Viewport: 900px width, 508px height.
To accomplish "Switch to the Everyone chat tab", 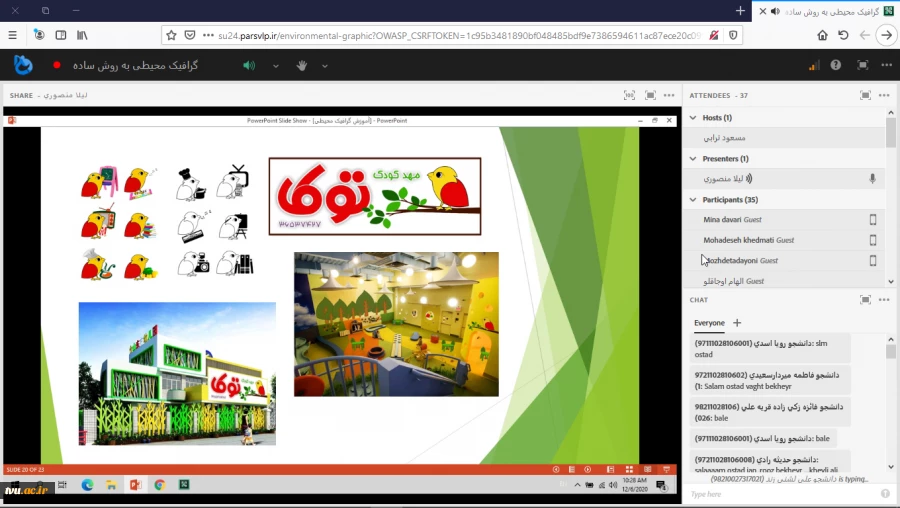I will (x=709, y=323).
